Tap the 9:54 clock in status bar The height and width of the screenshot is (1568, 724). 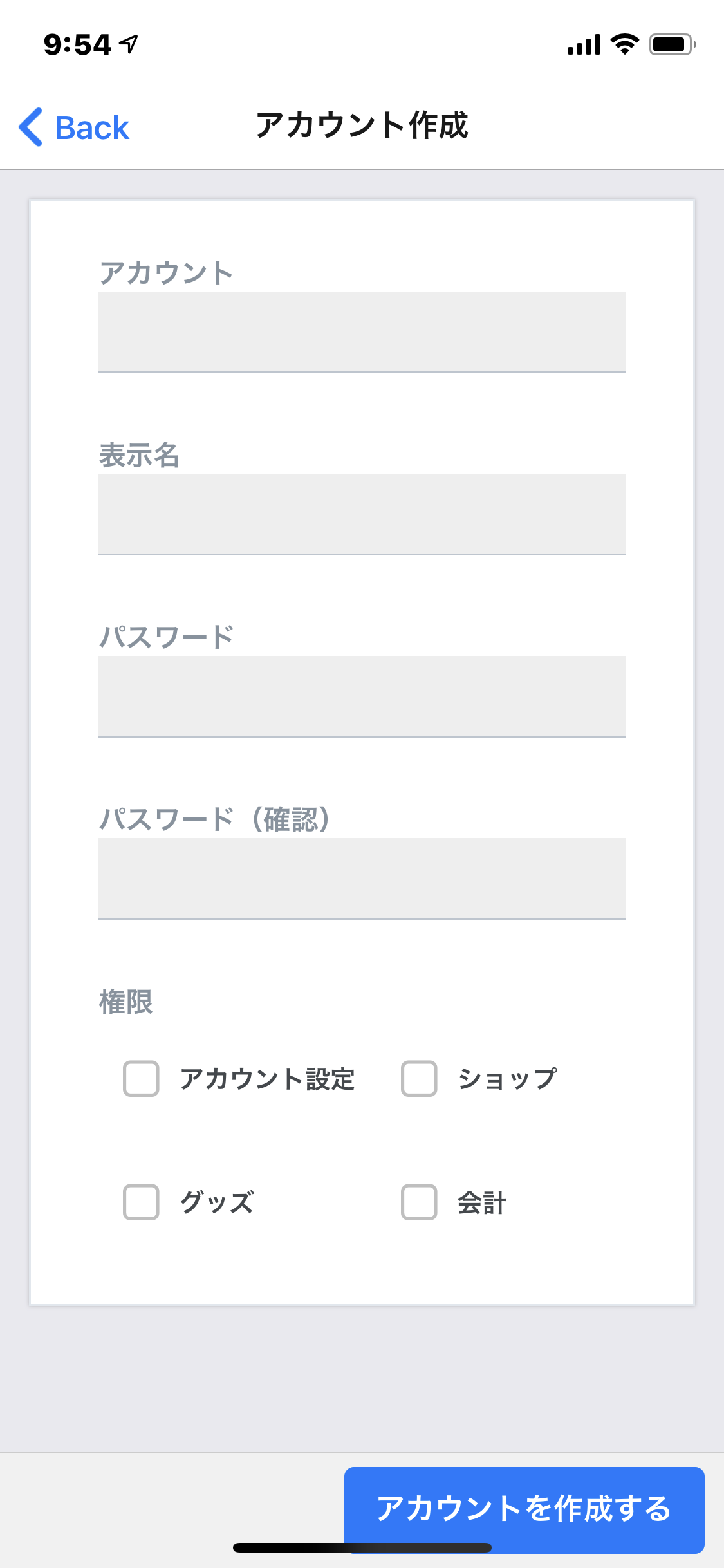tap(77, 44)
